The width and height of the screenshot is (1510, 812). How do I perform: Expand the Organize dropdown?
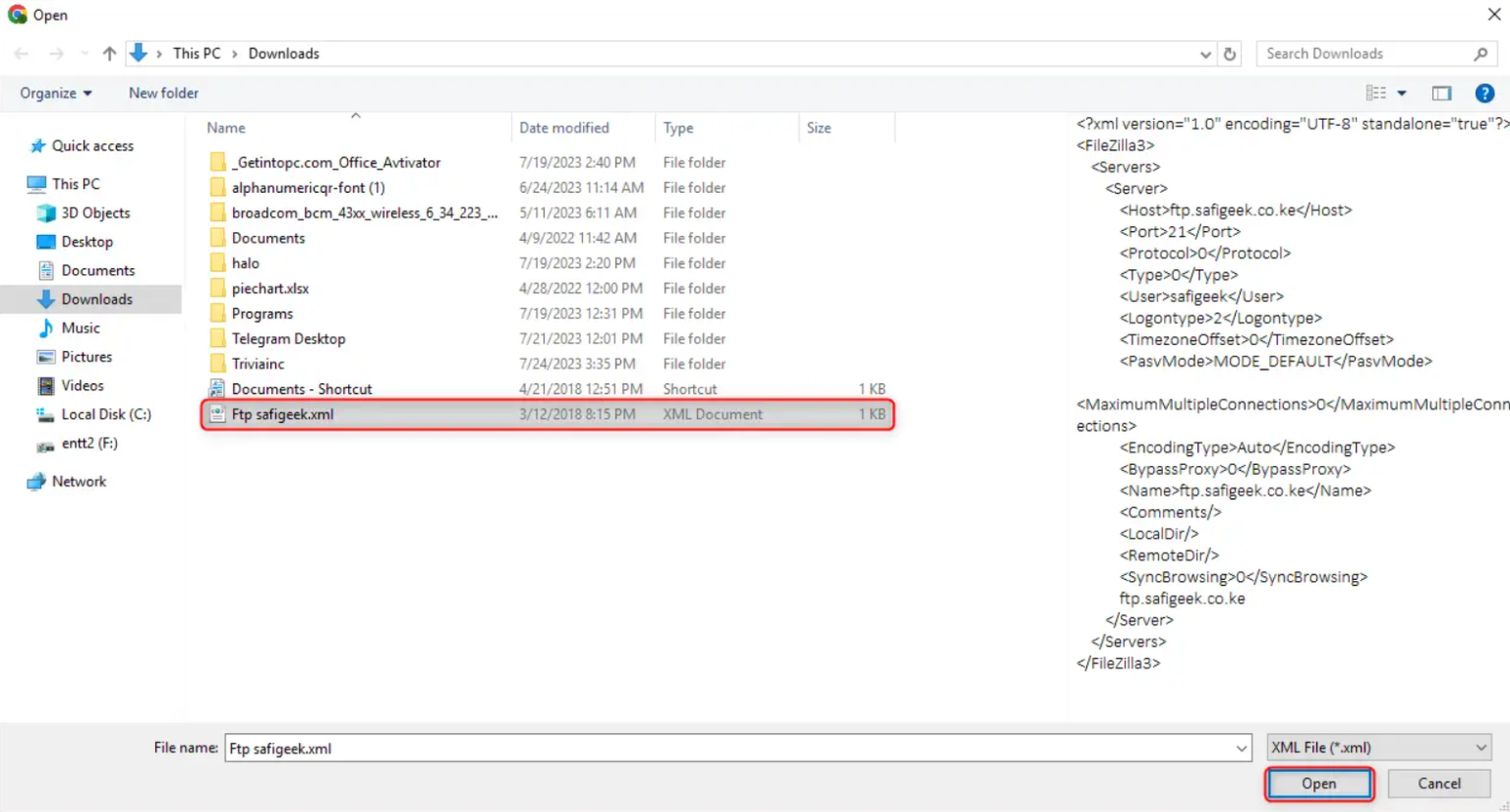[x=55, y=92]
